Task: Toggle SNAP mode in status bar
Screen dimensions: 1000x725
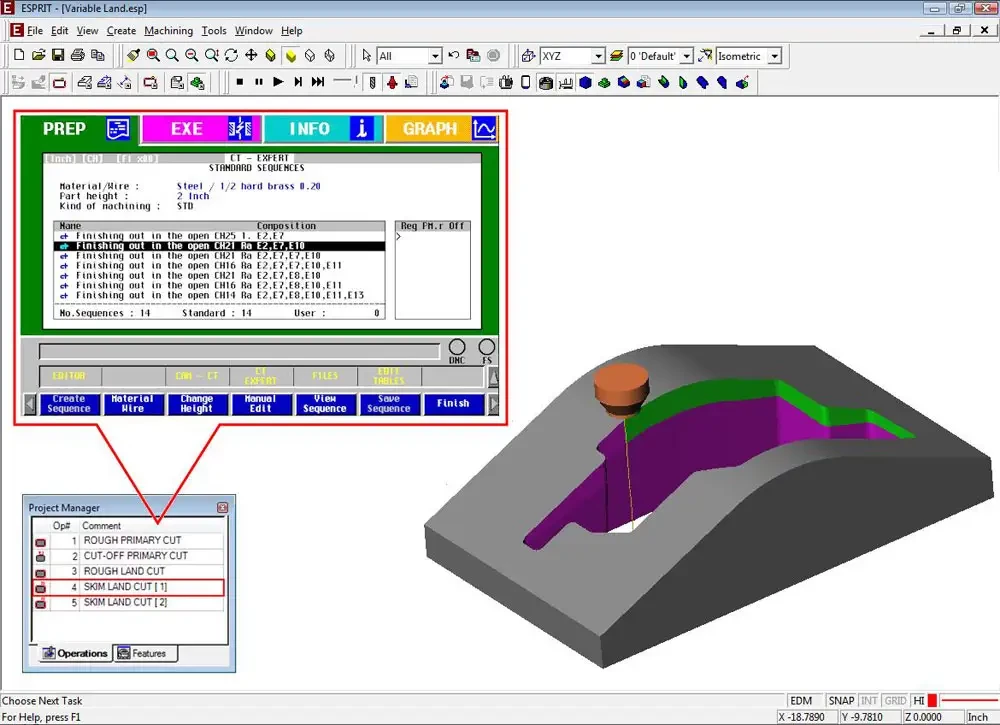Action: pyautogui.click(x=841, y=701)
